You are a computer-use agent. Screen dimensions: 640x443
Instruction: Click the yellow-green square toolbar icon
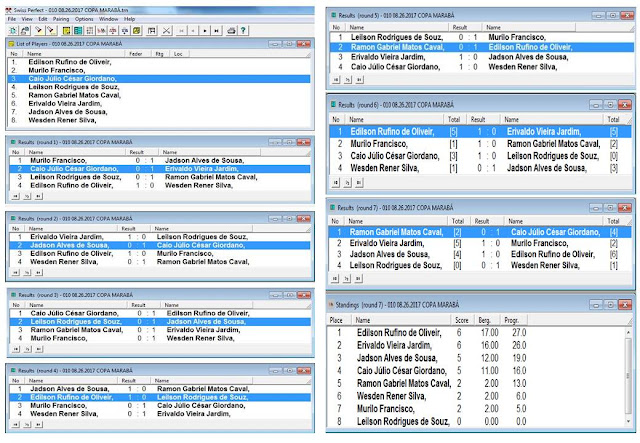pyautogui.click(x=136, y=30)
